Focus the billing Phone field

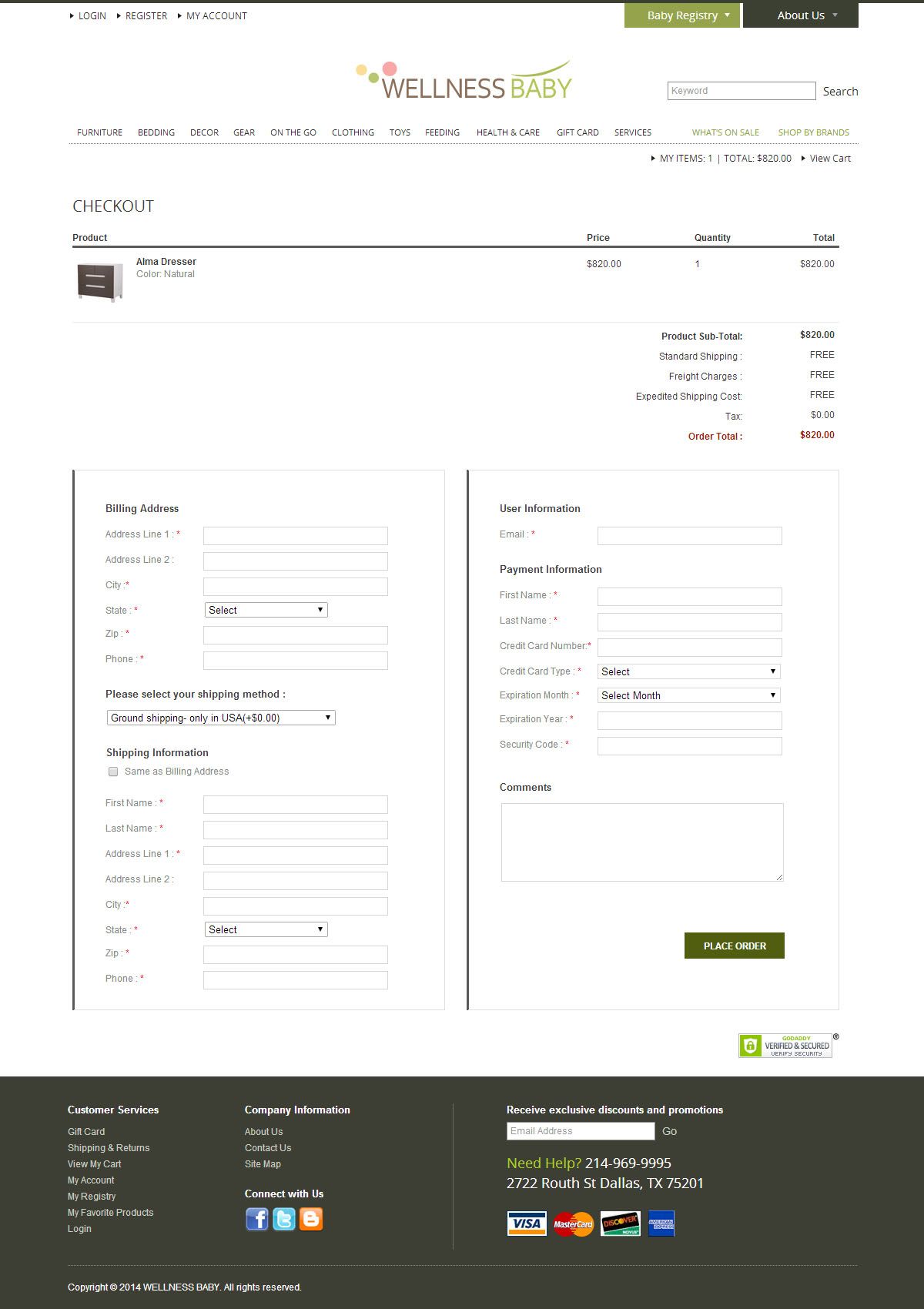coord(296,661)
